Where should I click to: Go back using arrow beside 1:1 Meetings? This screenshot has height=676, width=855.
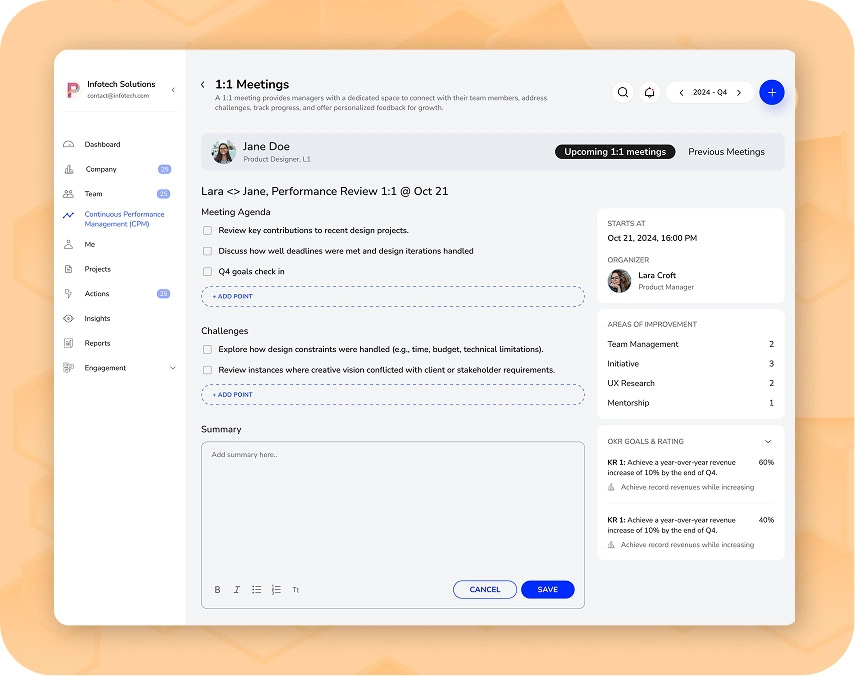tap(203, 85)
